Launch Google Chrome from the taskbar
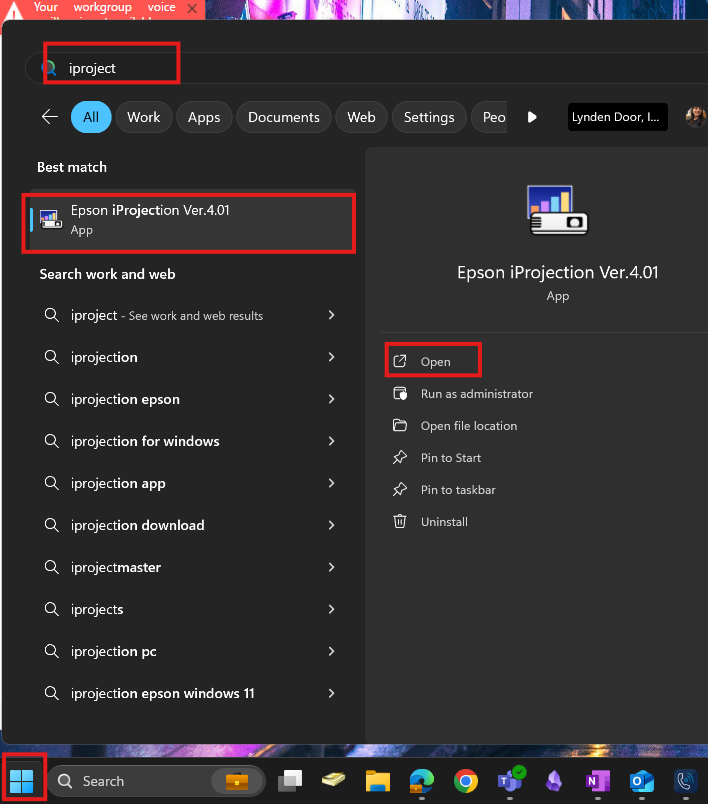This screenshot has height=804, width=708. click(466, 781)
